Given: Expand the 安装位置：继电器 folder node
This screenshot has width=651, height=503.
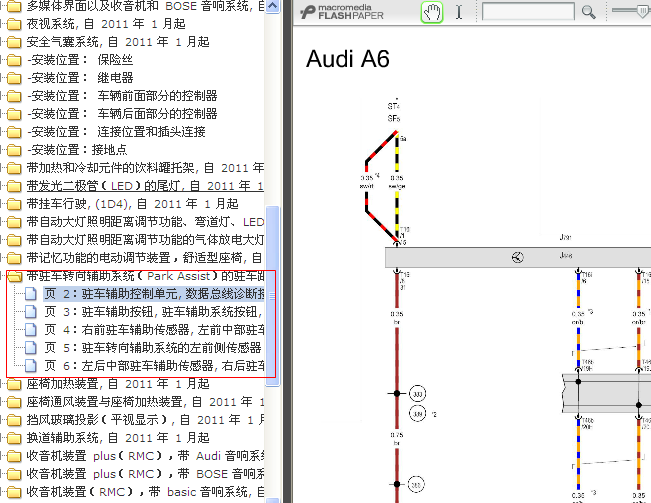Looking at the screenshot, I should click(x=2, y=78).
